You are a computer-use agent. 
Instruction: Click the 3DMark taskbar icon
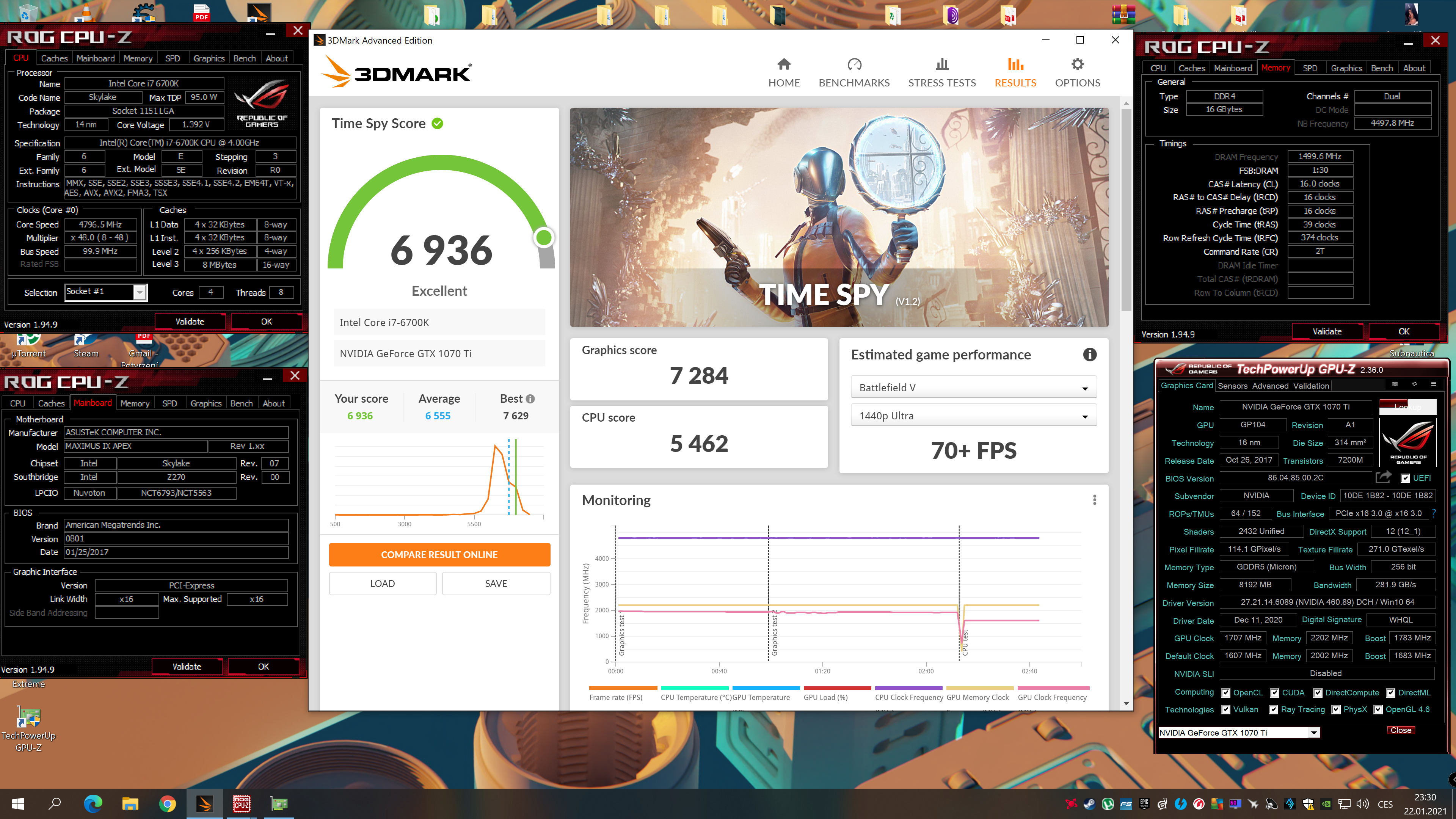205,803
